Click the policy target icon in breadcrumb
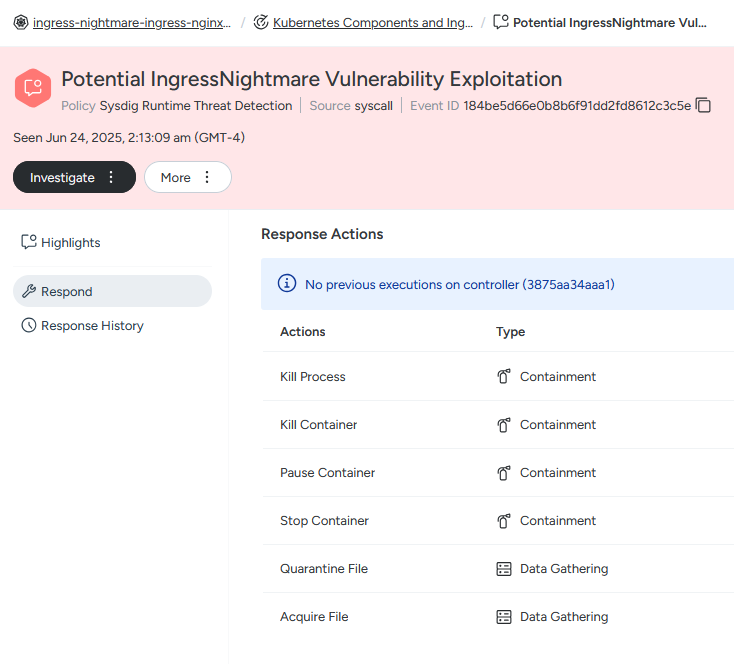The width and height of the screenshot is (734, 664). pyautogui.click(x=261, y=22)
